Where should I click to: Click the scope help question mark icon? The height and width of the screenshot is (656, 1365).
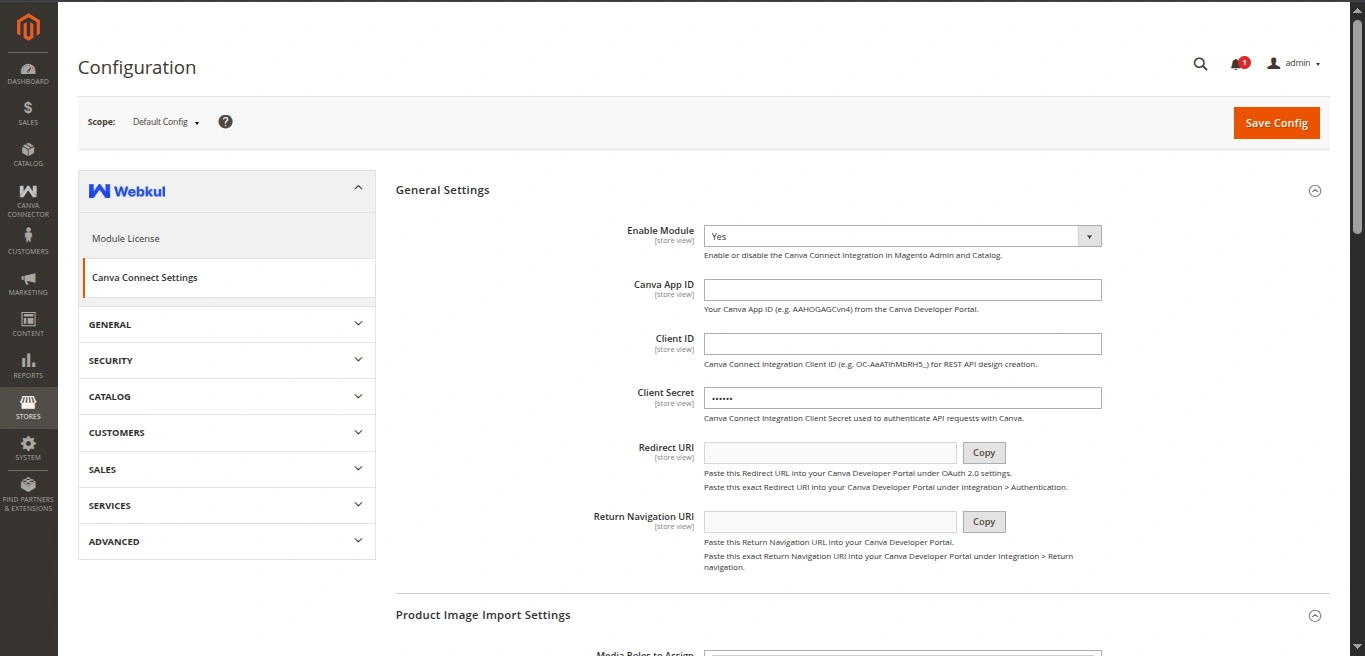(x=225, y=122)
